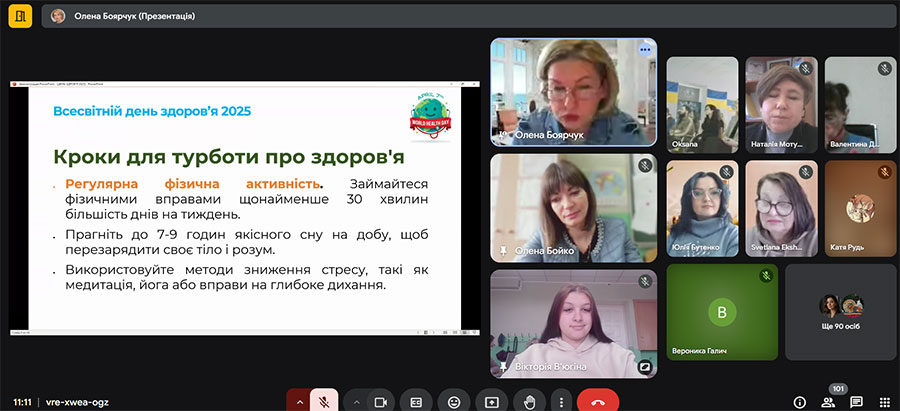Click the 'Олена Боярчук (Презентація)' title

click(x=134, y=16)
